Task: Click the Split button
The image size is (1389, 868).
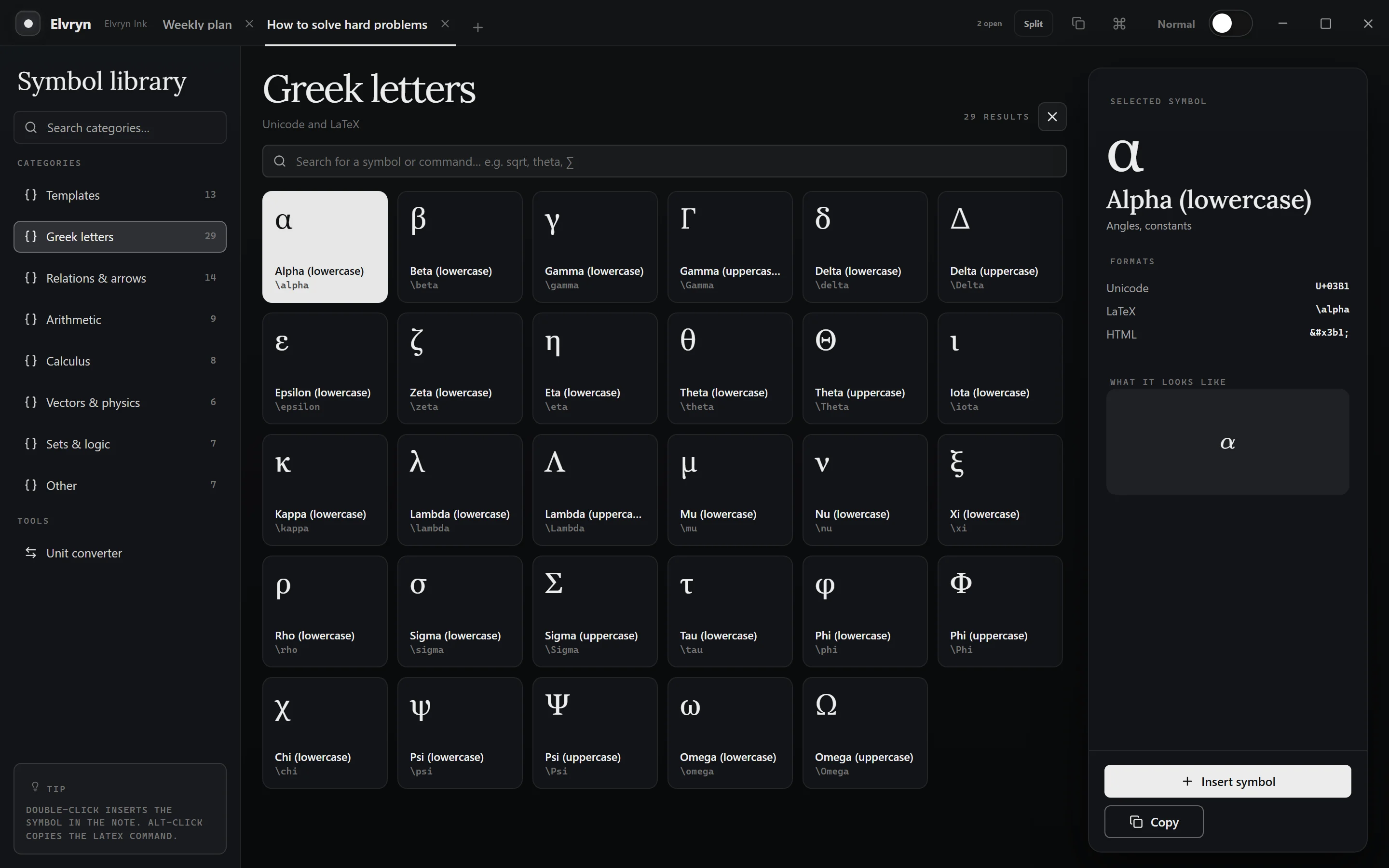Action: click(1033, 24)
